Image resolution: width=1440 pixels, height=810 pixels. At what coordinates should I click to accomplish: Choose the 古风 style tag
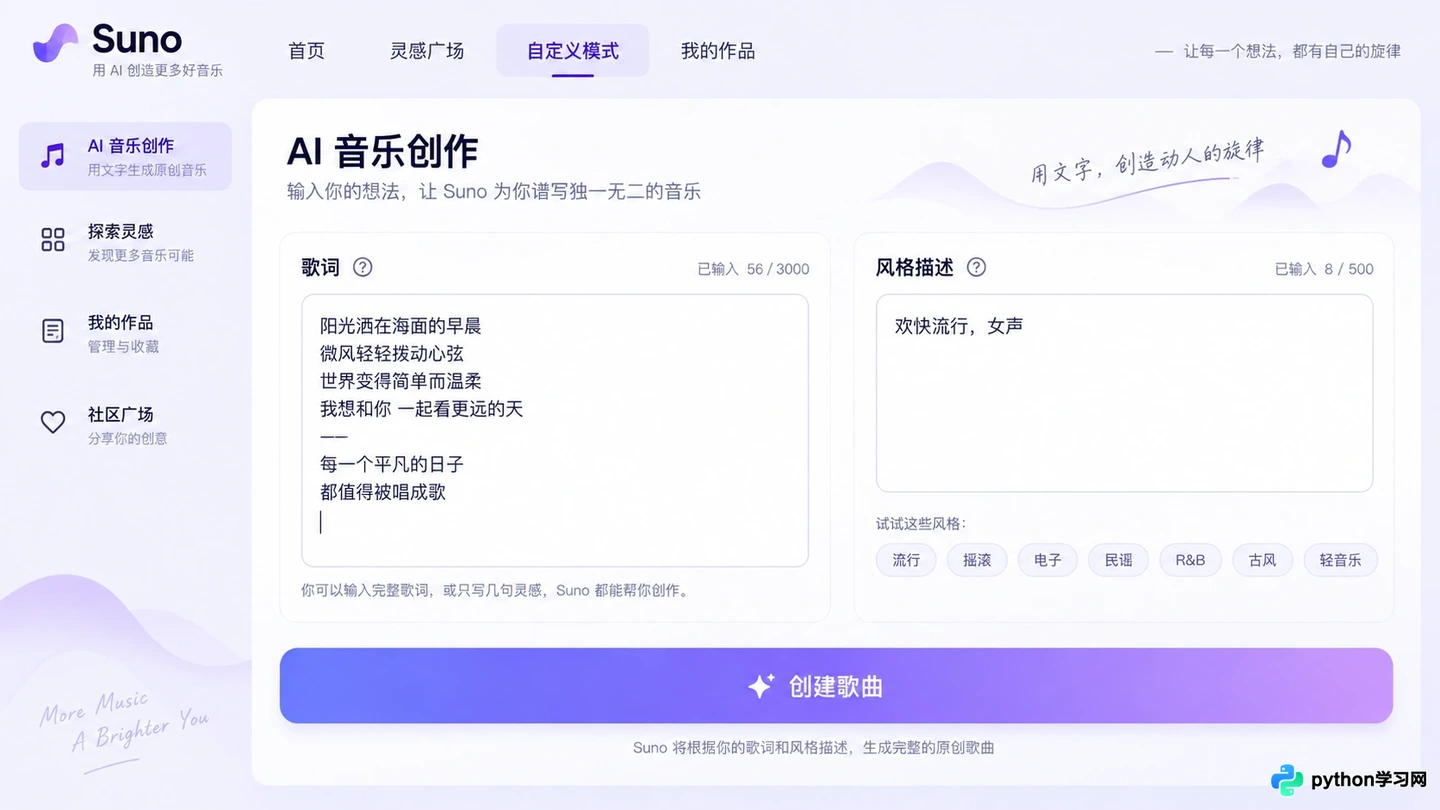[1263, 560]
